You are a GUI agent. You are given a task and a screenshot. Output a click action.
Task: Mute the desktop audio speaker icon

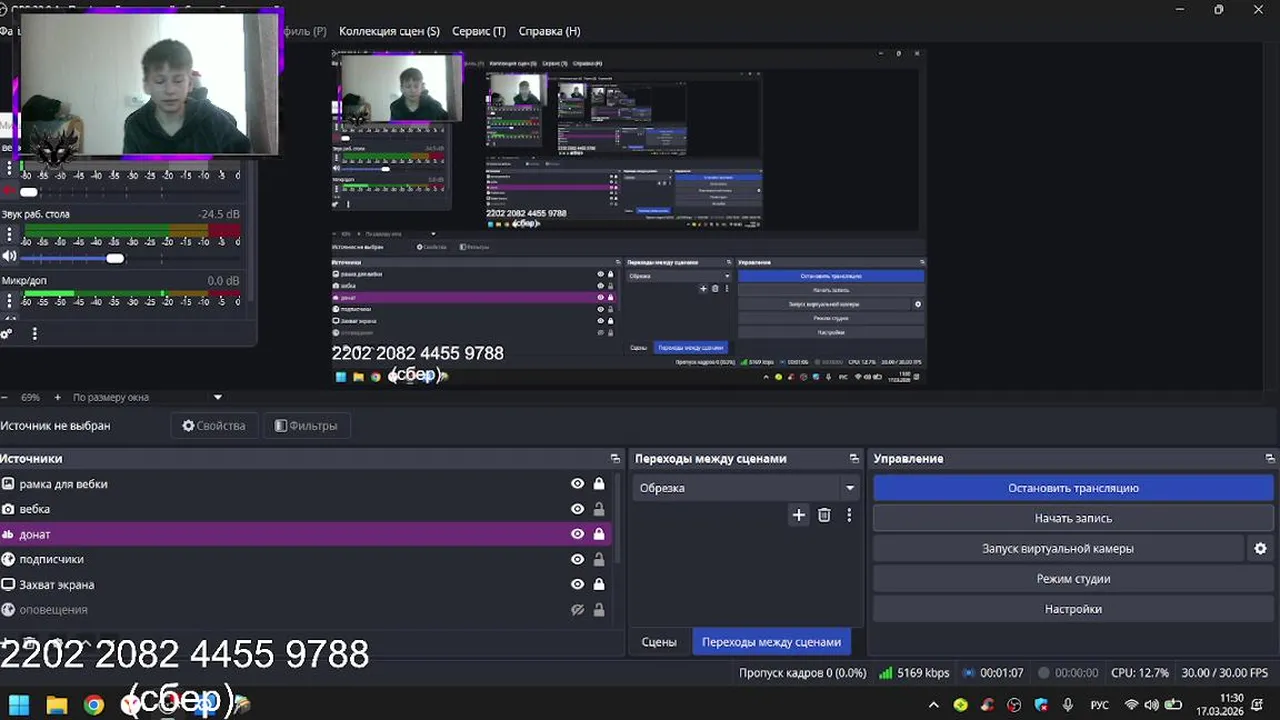click(10, 257)
